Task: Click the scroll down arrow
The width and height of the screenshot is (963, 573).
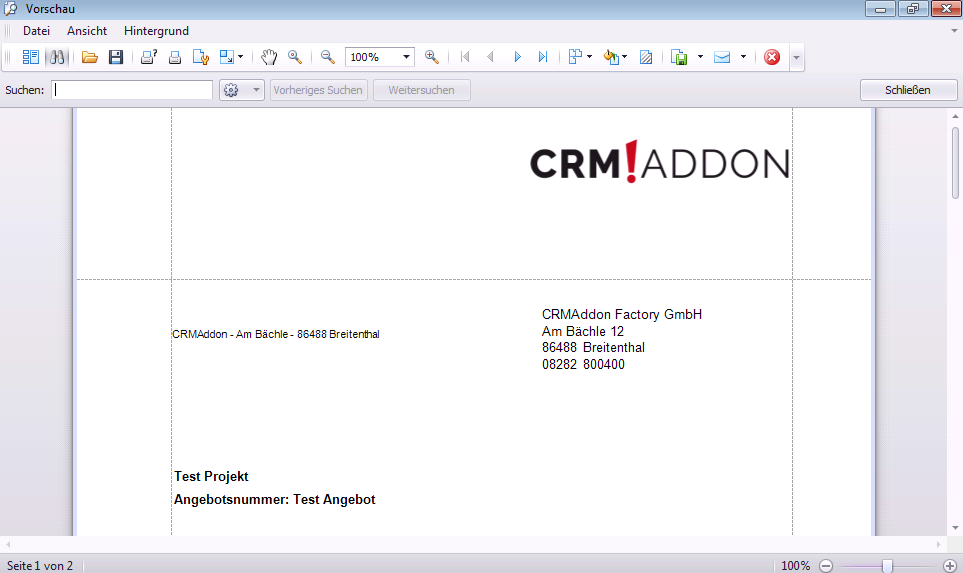Action: [955, 528]
